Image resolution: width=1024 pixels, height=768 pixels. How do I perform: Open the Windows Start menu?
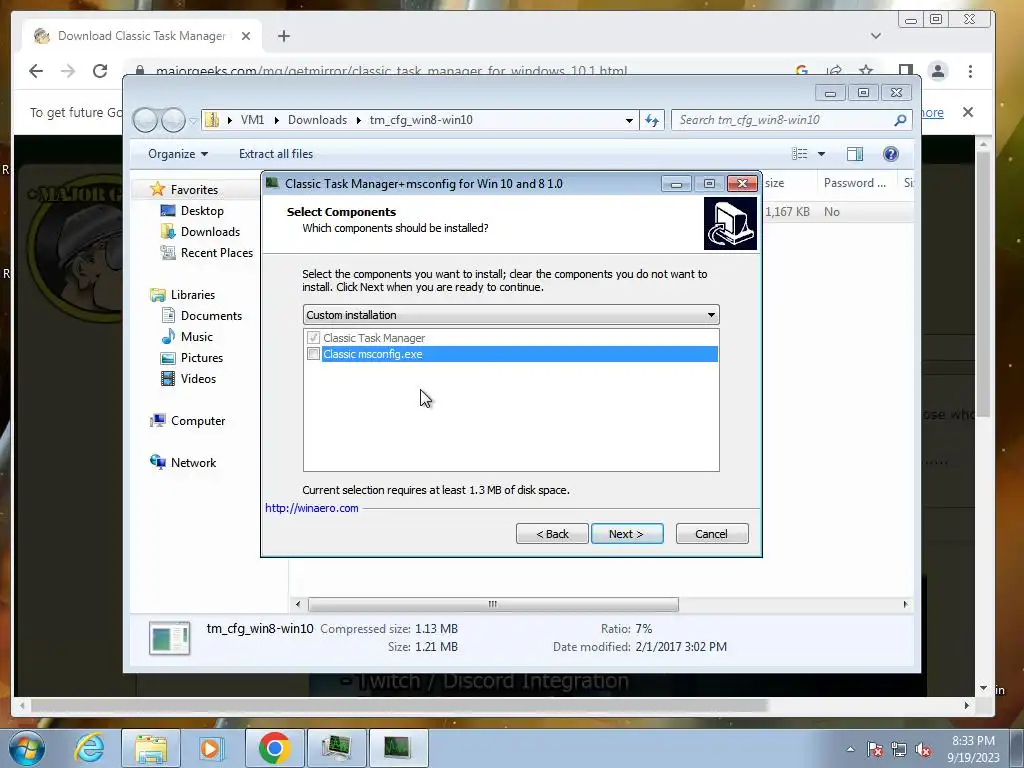(25, 748)
